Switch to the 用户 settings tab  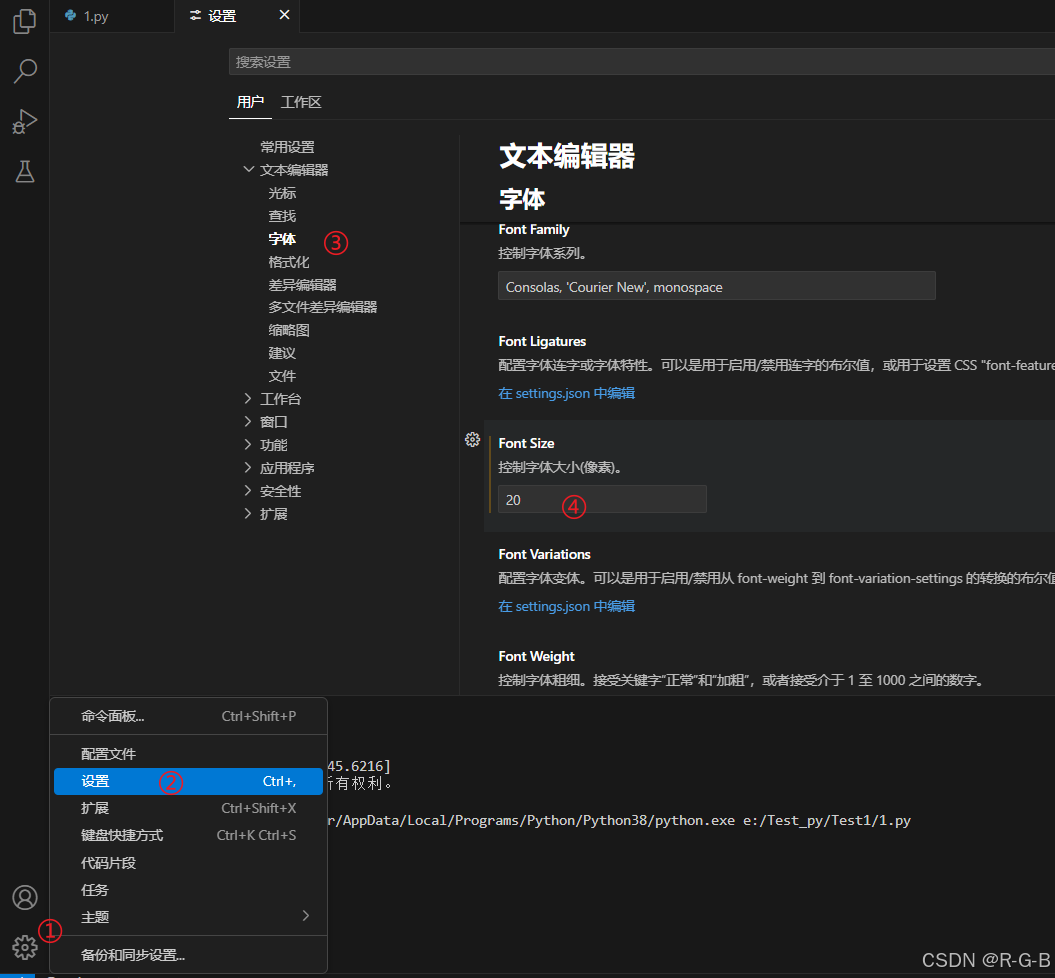point(250,102)
